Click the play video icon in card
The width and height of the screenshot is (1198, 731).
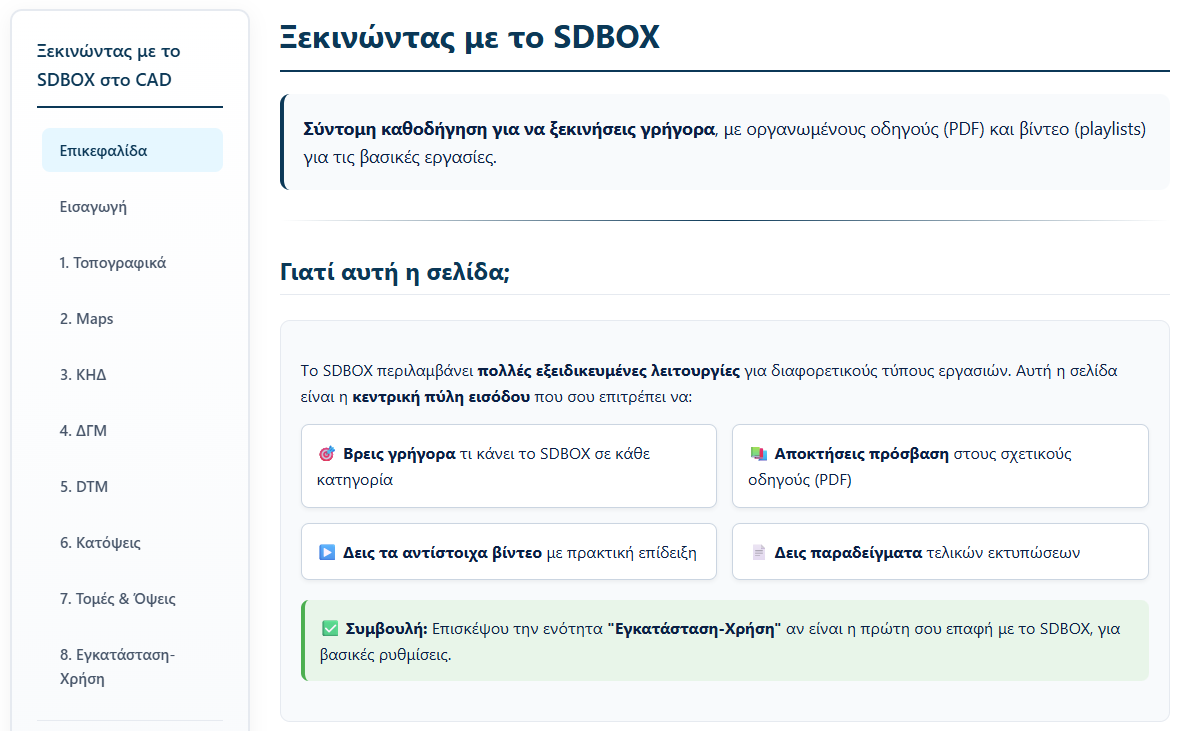[x=326, y=553]
